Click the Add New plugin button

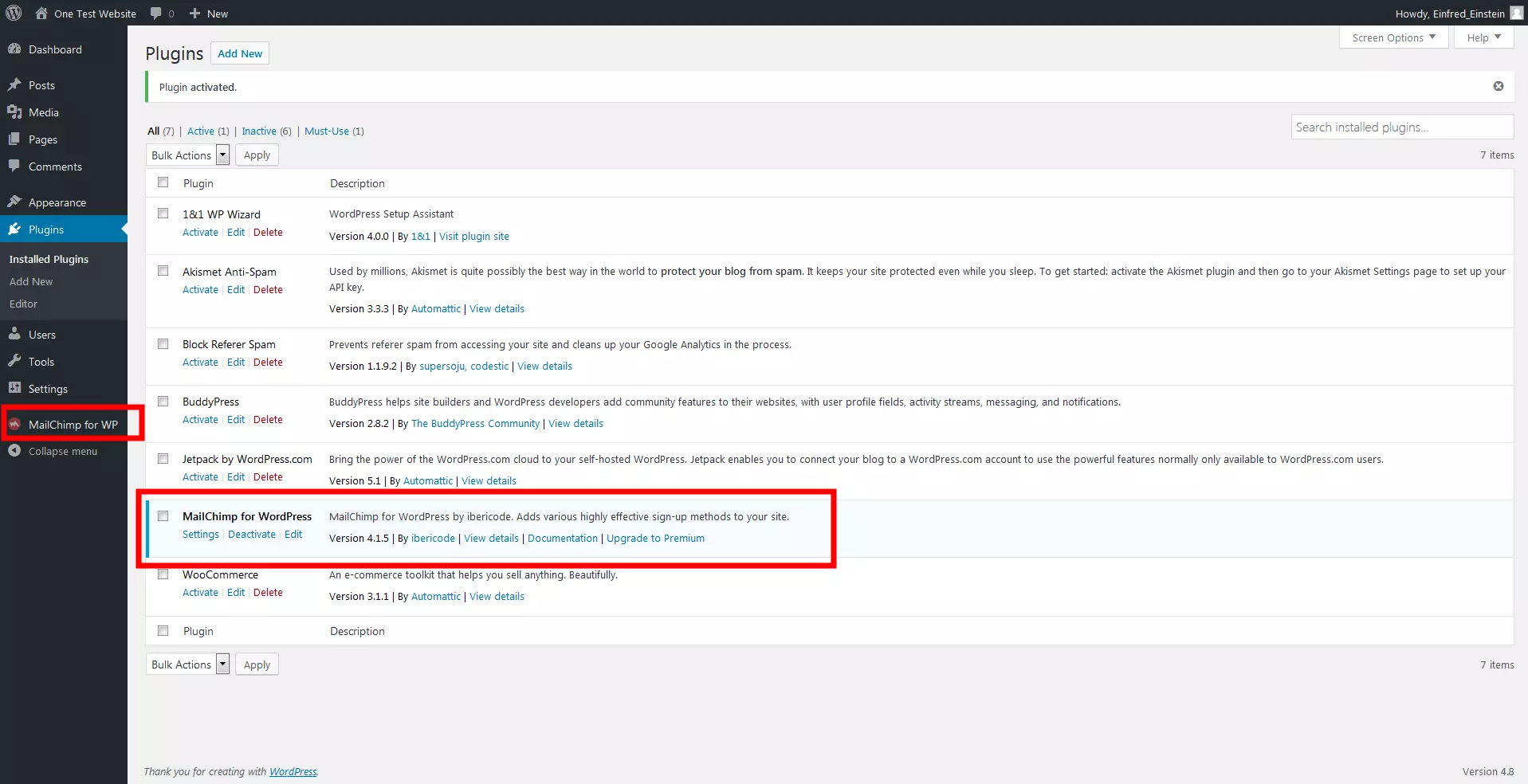240,53
